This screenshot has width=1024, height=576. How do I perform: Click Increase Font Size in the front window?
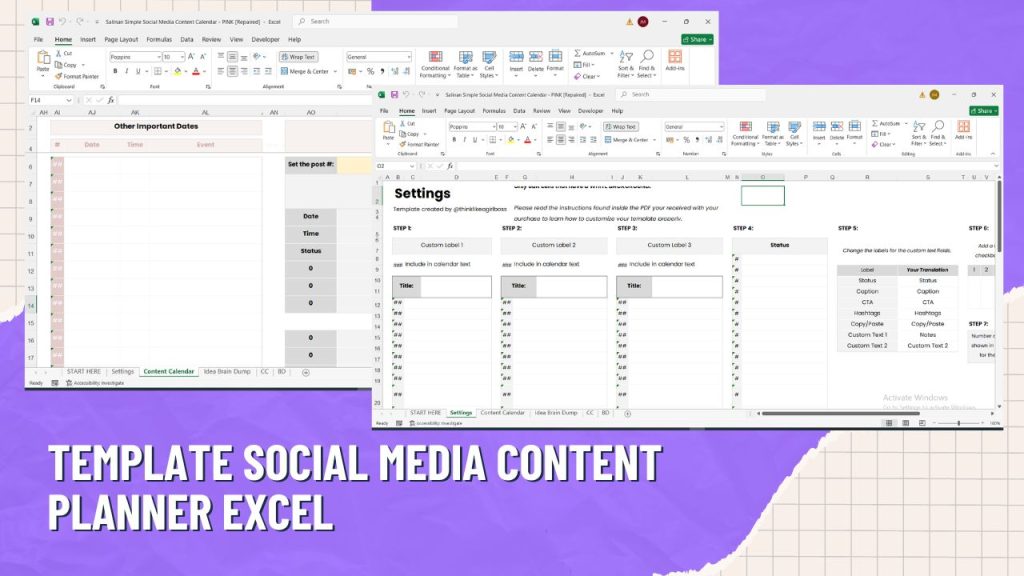(x=522, y=127)
